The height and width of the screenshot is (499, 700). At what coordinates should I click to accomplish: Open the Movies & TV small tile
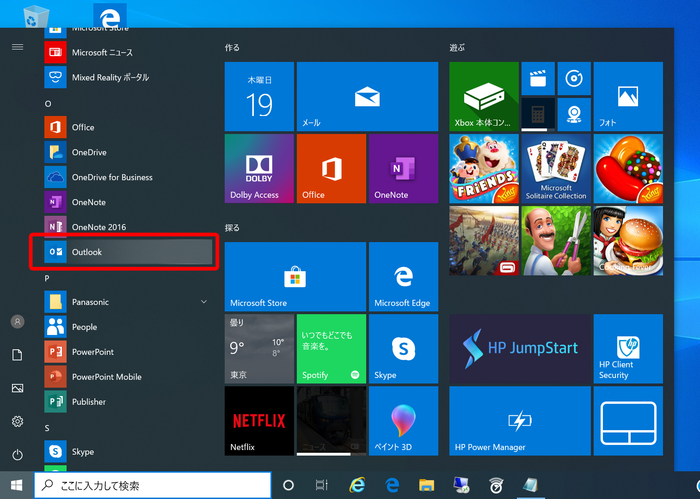tap(538, 79)
